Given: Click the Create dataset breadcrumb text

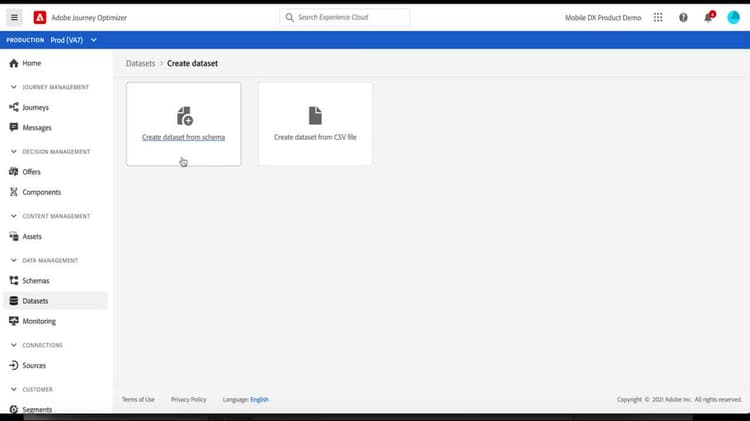Looking at the screenshot, I should tap(192, 63).
